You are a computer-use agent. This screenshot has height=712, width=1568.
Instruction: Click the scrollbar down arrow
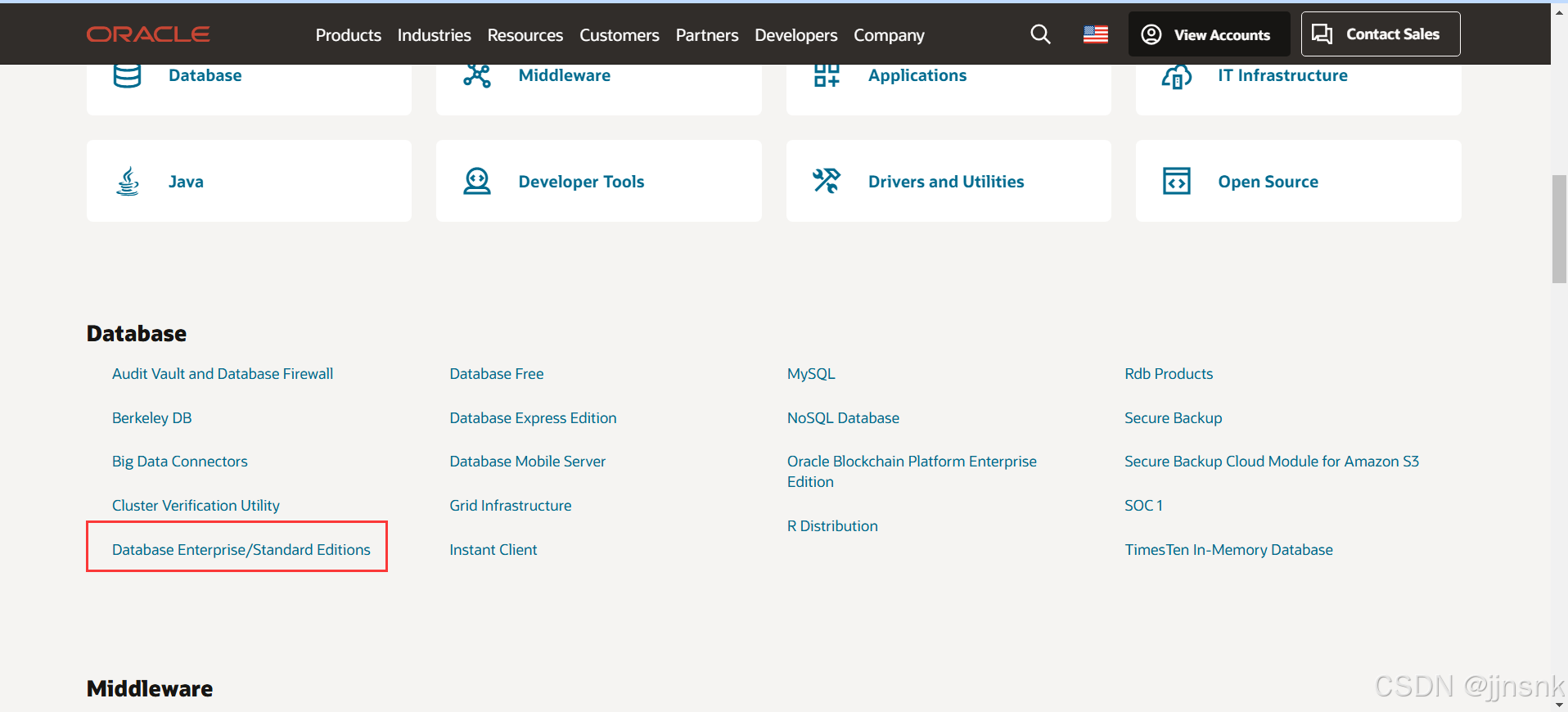(1559, 705)
